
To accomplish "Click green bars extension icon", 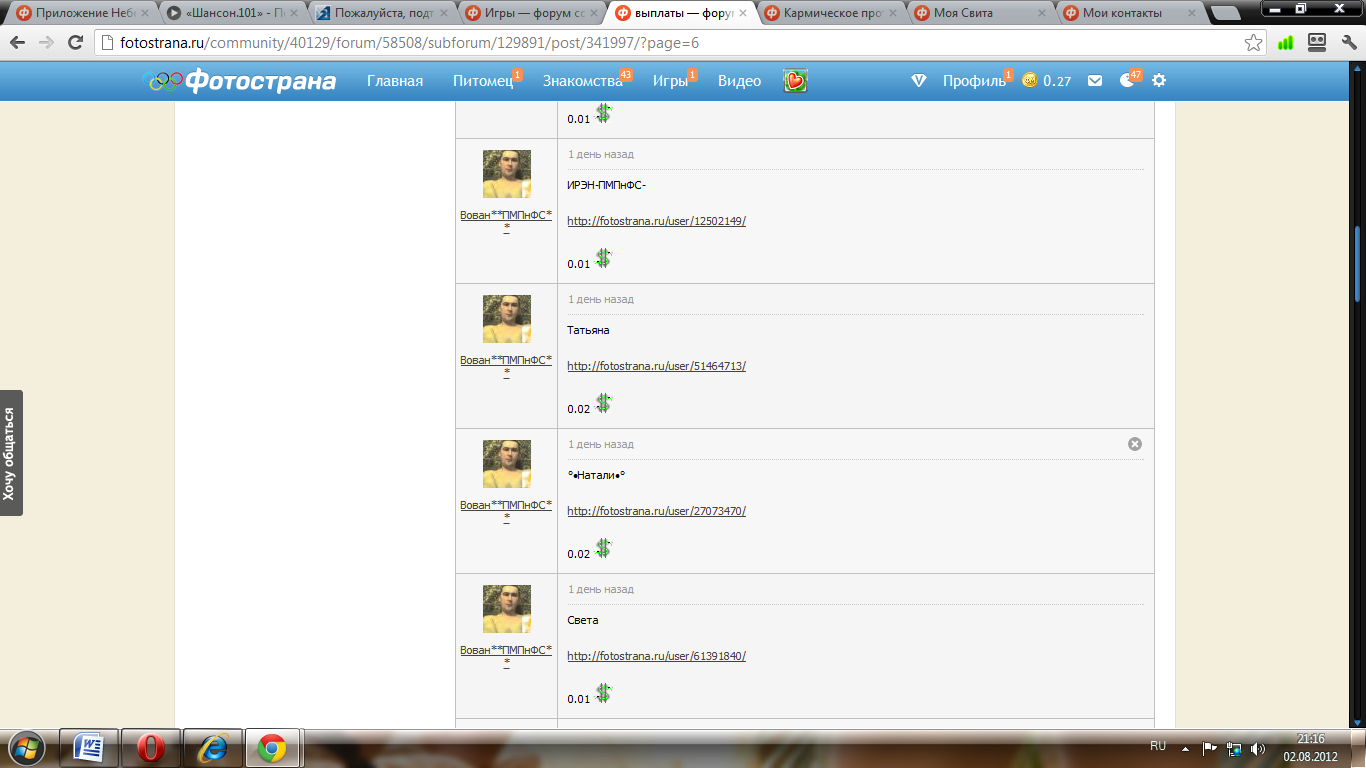I will pyautogui.click(x=1285, y=43).
